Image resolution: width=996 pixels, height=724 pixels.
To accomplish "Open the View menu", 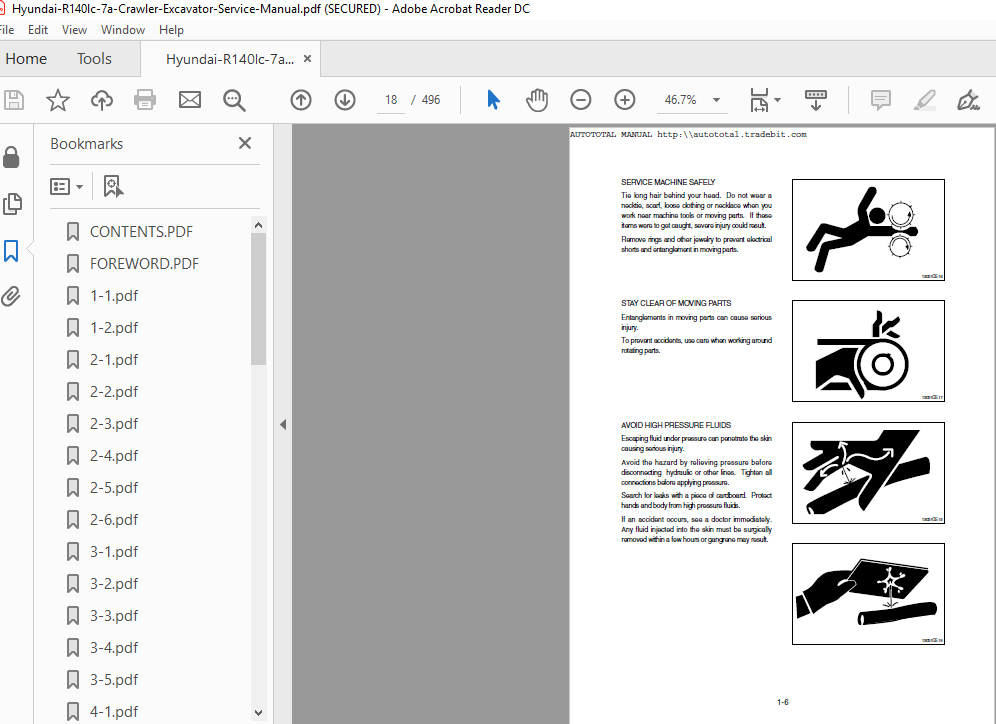I will (74, 30).
